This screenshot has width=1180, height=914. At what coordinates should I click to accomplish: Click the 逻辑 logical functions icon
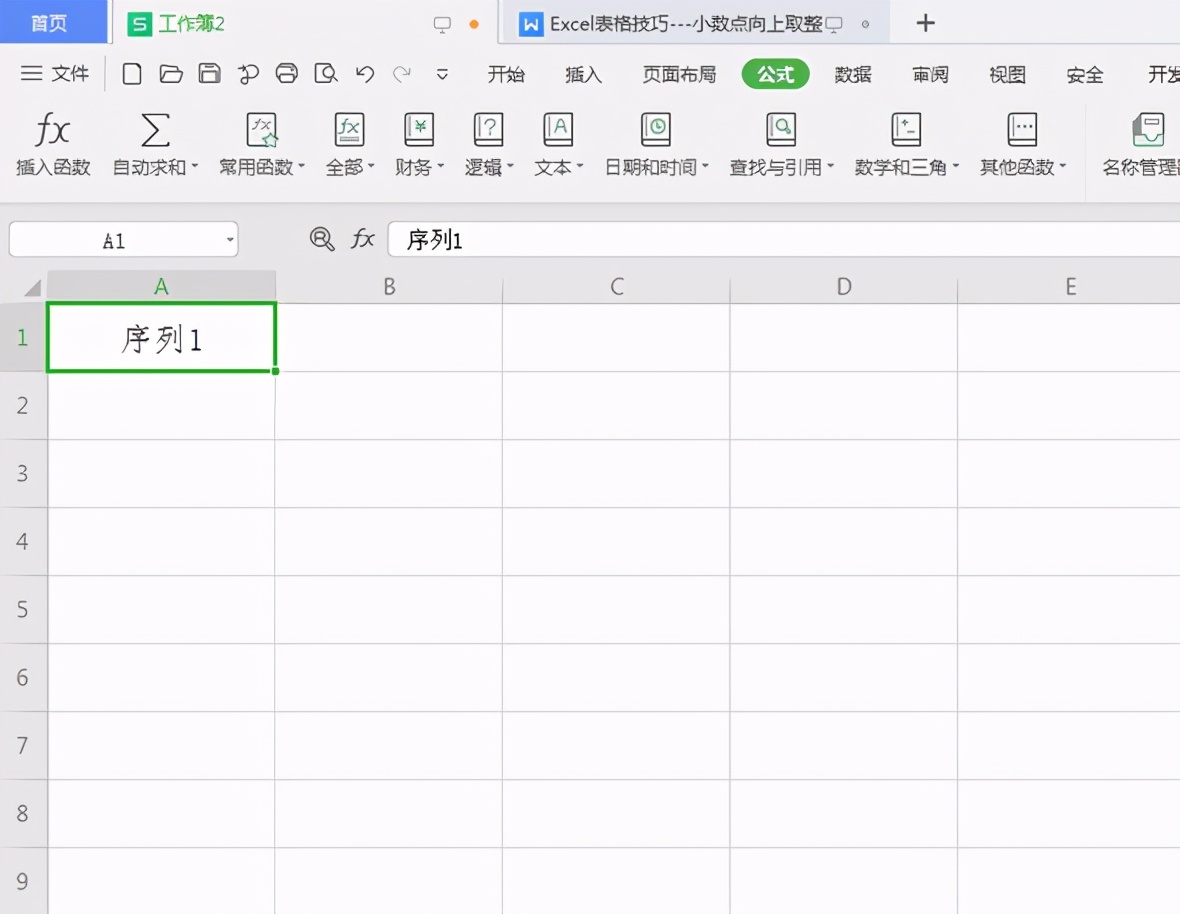488,129
